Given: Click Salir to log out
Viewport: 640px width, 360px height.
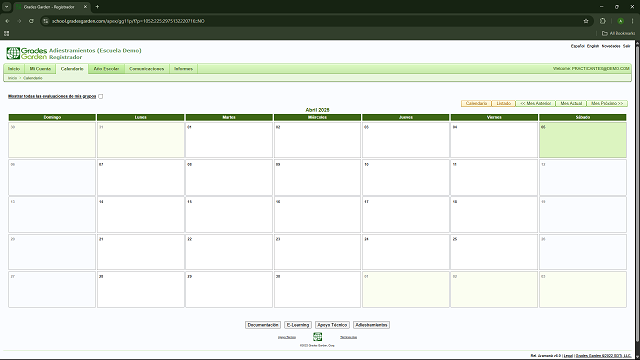Looking at the screenshot, I should click(x=627, y=46).
